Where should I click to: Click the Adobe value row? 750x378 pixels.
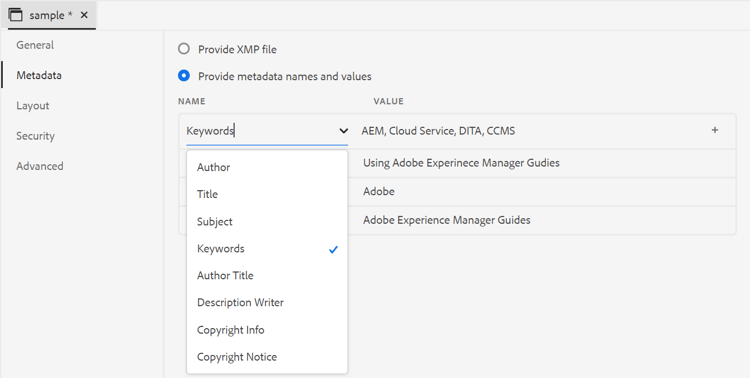tap(379, 191)
